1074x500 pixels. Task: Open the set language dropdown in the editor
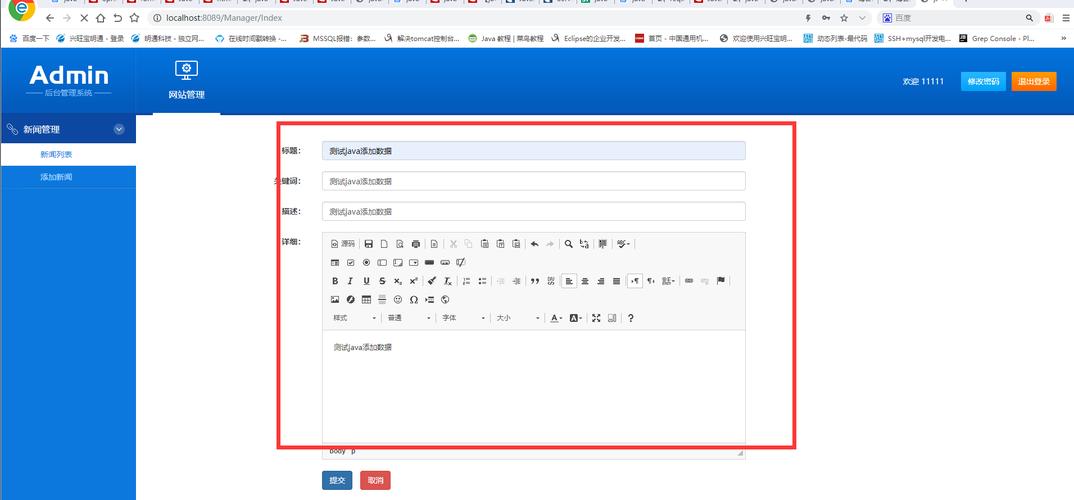coord(669,281)
